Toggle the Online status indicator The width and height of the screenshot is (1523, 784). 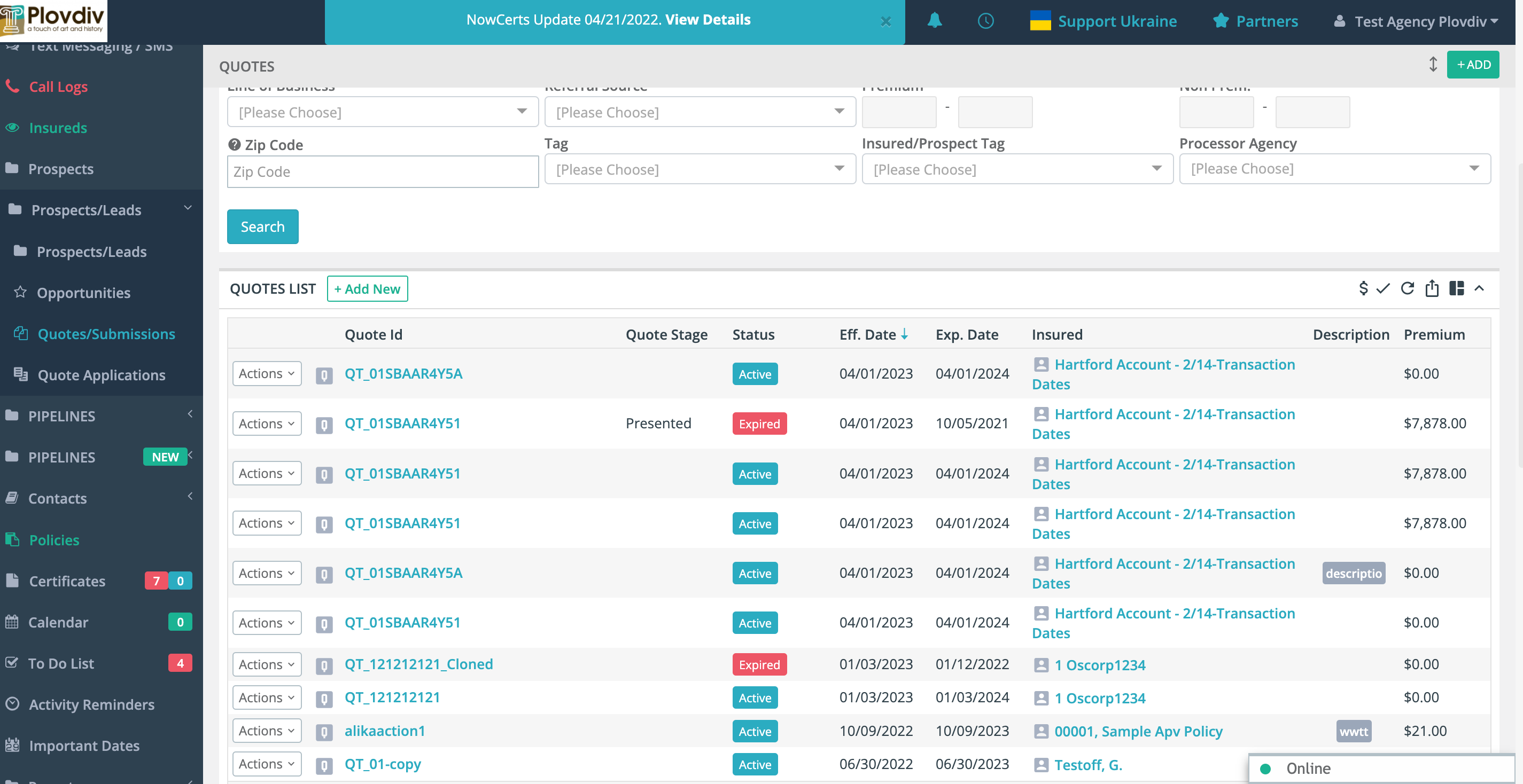[x=1266, y=768]
